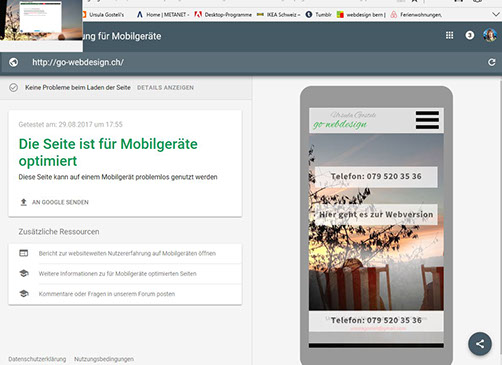The width and height of the screenshot is (502, 365).
Task: Click the upload icon beside An Google senden
Action: [24, 202]
